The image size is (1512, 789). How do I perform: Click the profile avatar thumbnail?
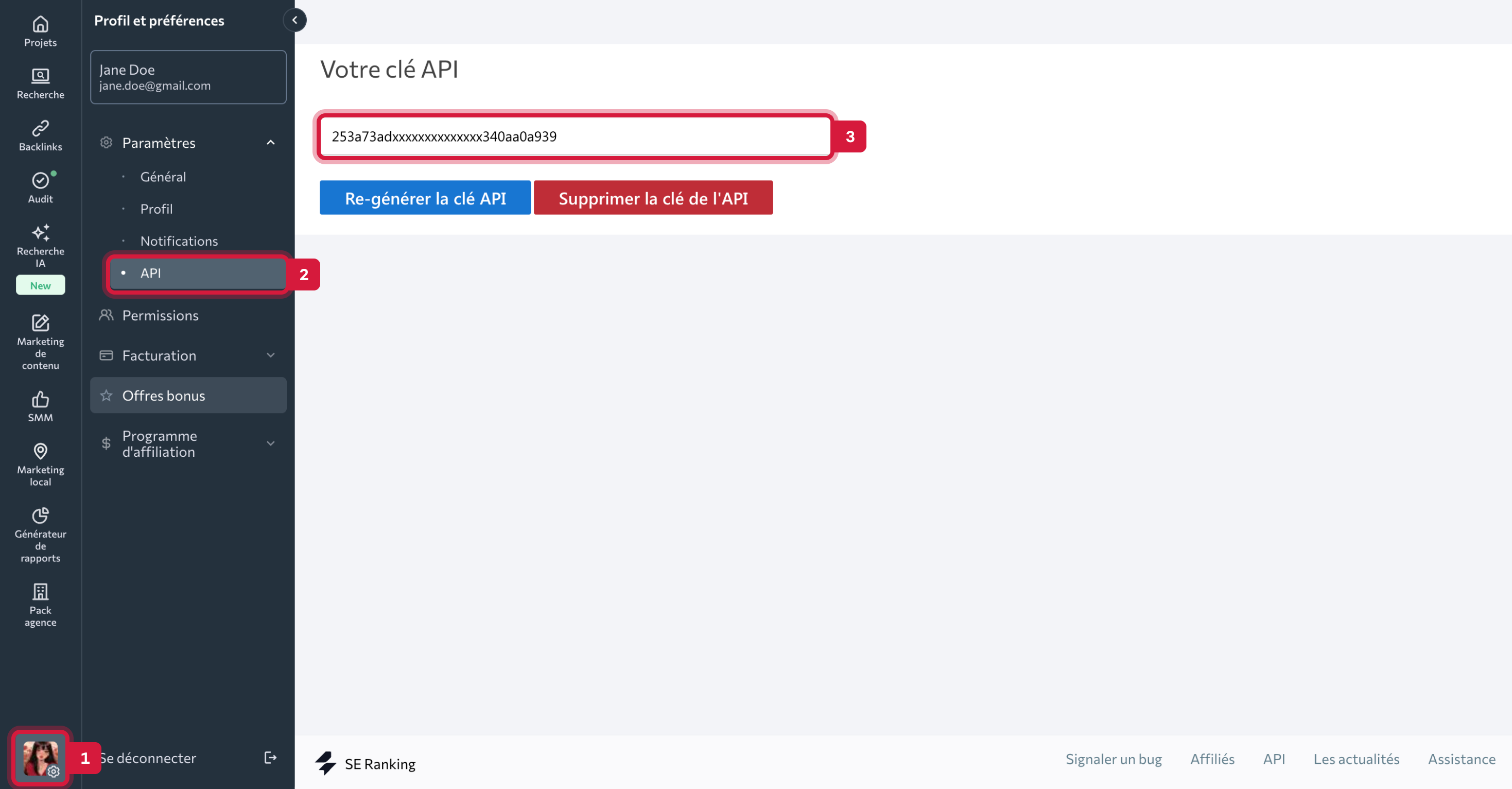coord(40,758)
